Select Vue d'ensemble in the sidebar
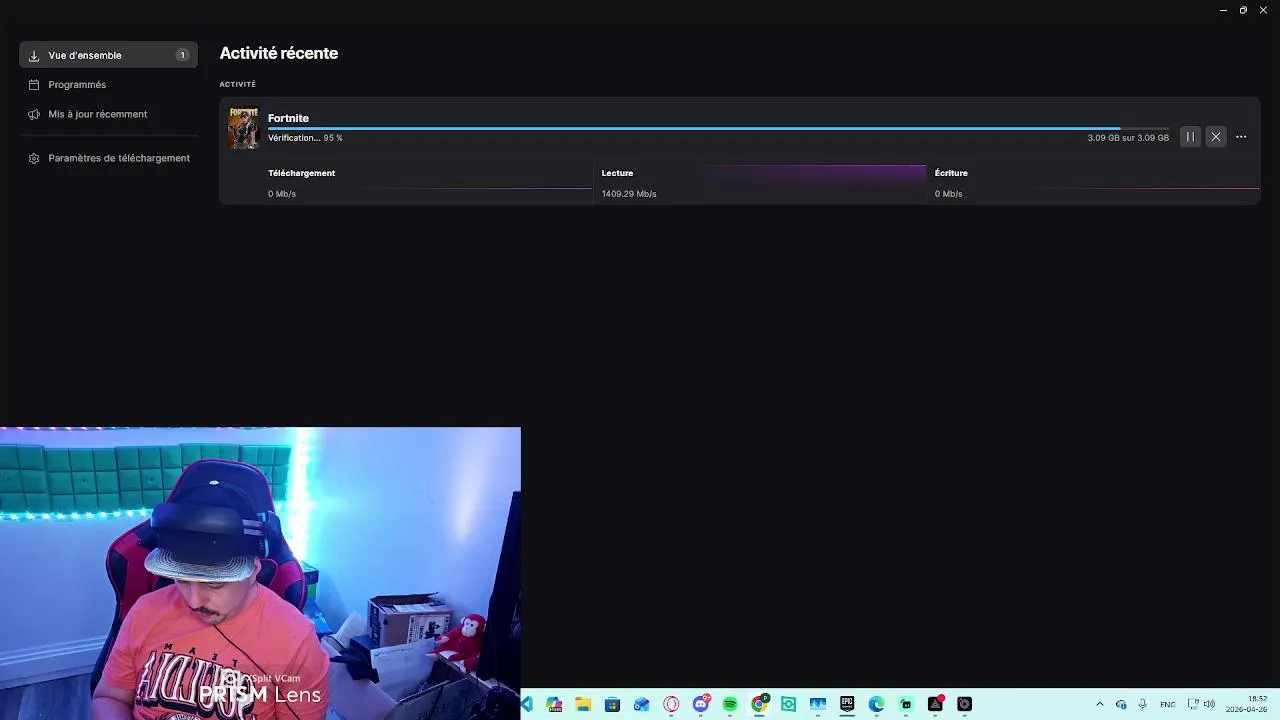Viewport: 1280px width, 720px height. (108, 55)
